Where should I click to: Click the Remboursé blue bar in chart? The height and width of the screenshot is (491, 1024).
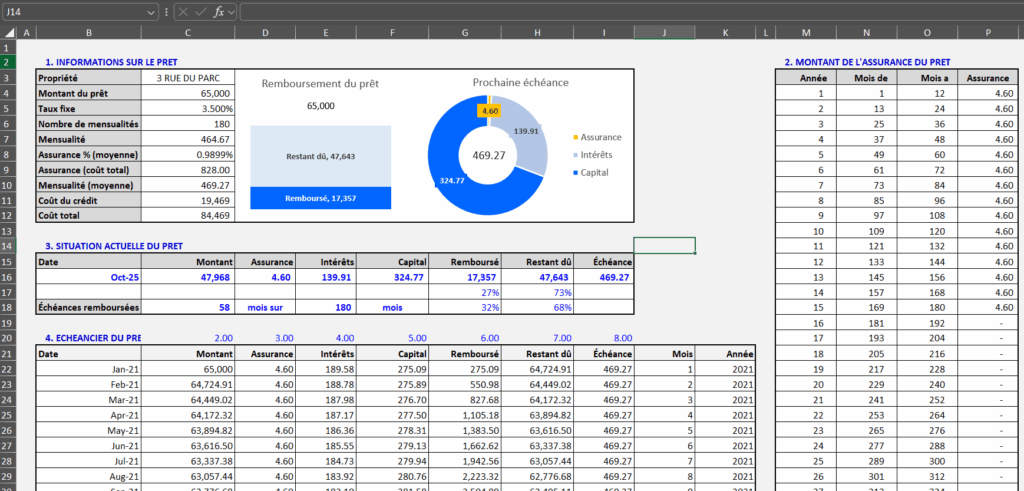coord(320,198)
